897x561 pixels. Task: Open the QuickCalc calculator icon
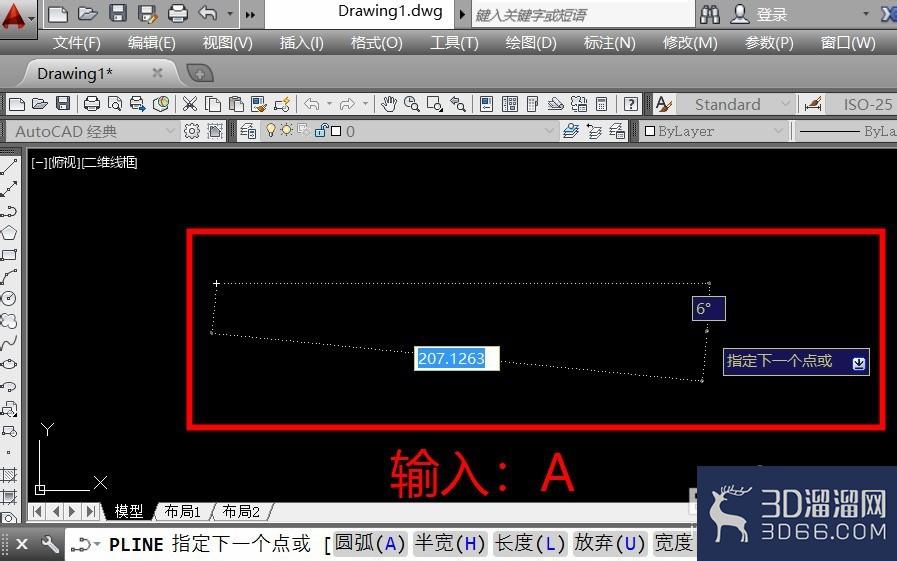[x=601, y=104]
